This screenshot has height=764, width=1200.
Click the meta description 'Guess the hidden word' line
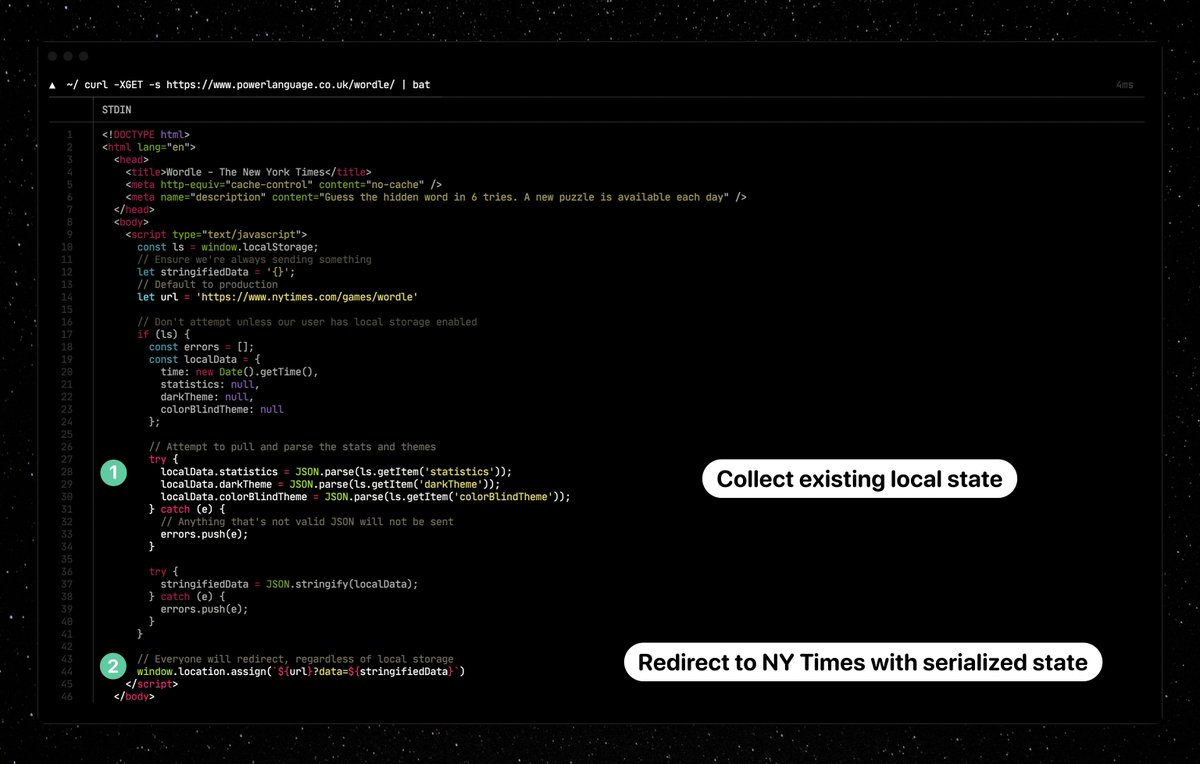click(436, 197)
